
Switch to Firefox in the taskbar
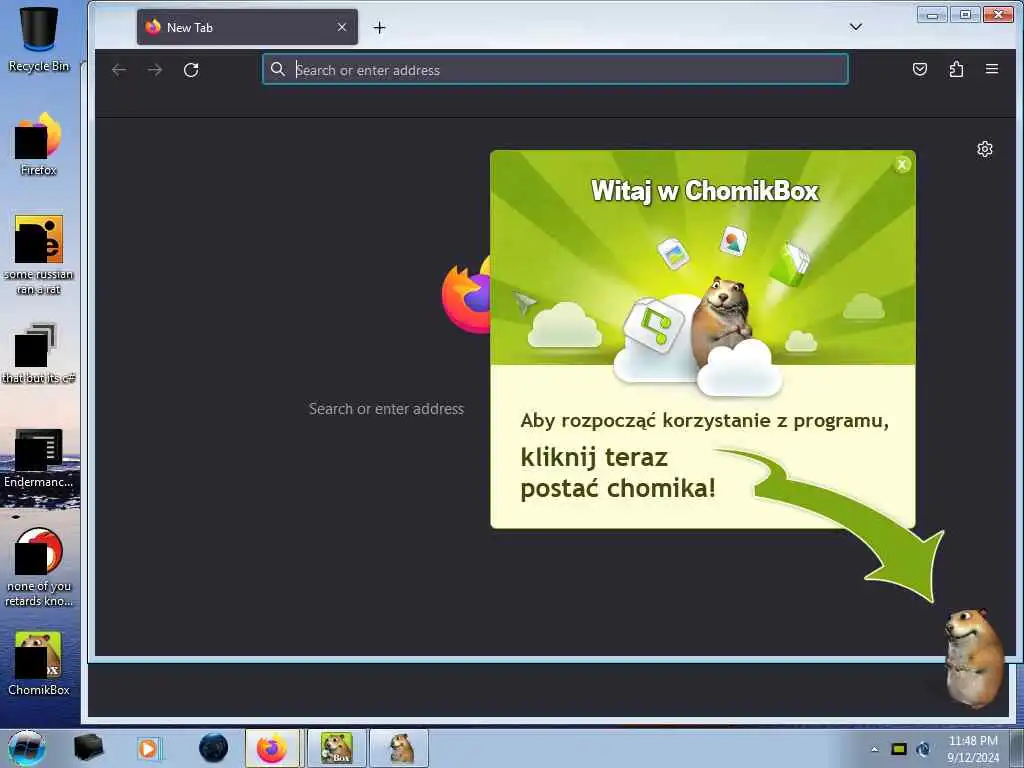(x=272, y=748)
